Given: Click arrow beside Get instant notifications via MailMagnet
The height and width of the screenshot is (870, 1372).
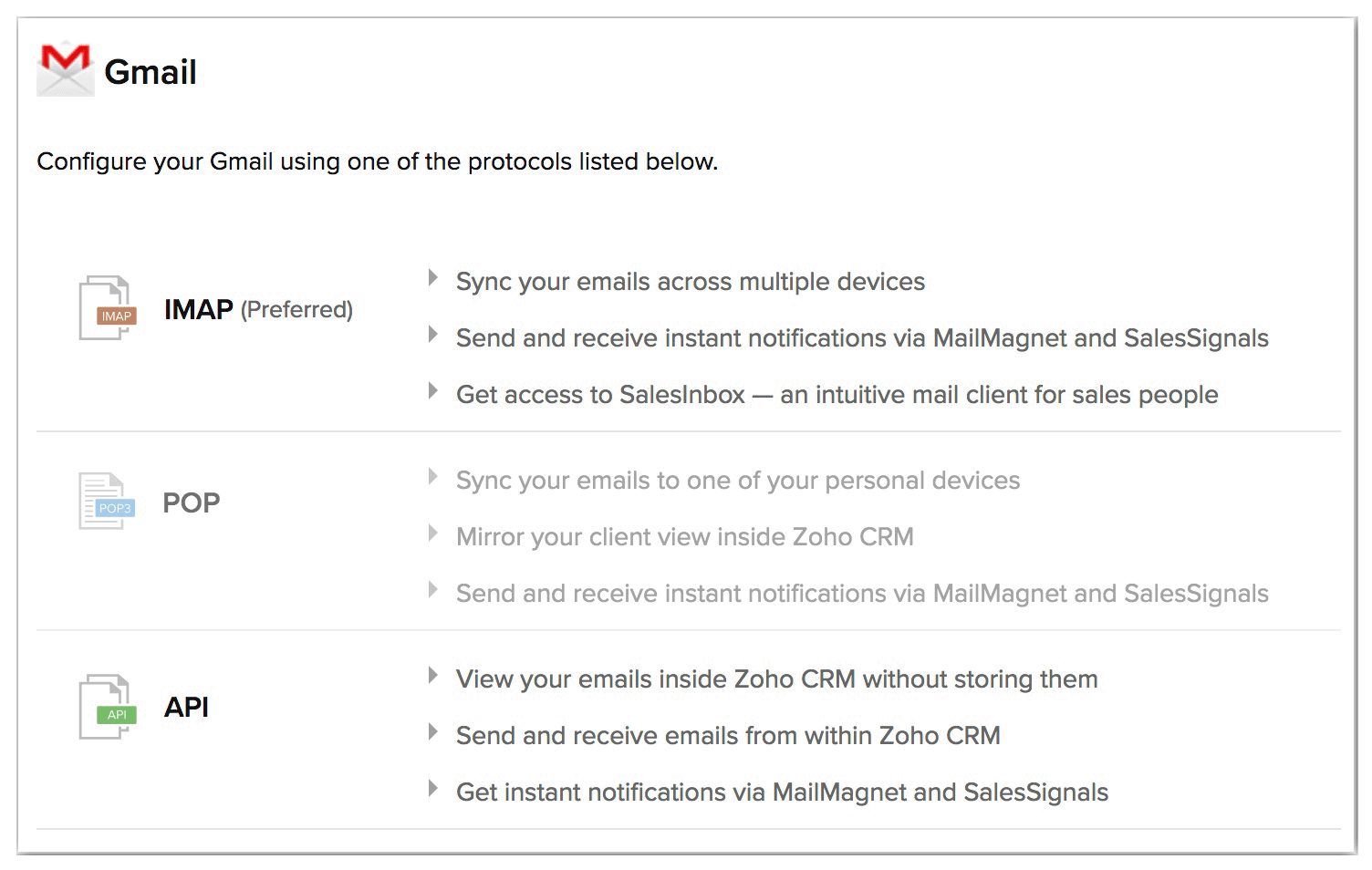Looking at the screenshot, I should coord(433,789).
